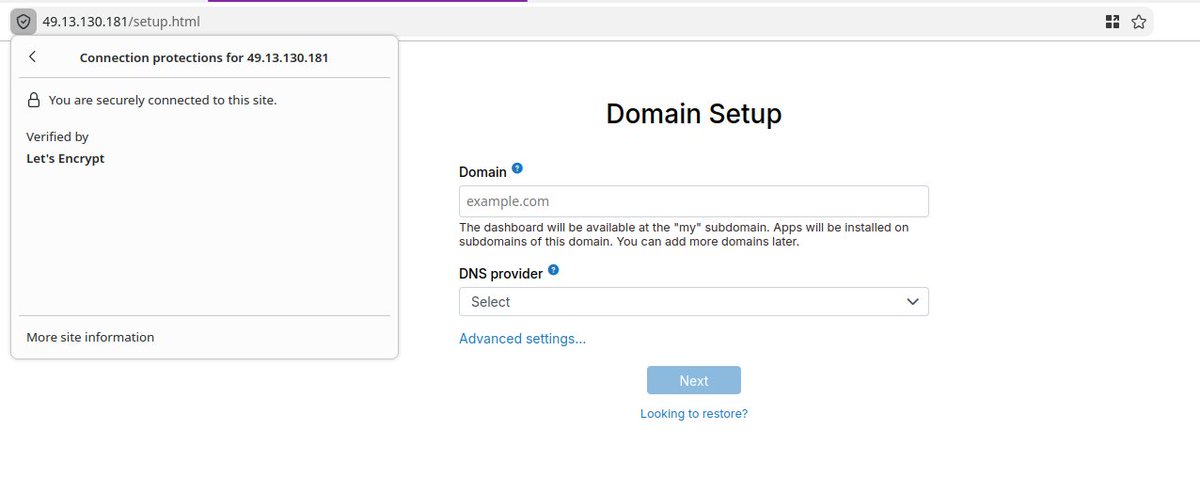Image resolution: width=1200 pixels, height=478 pixels.
Task: Click the Next button
Action: (x=693, y=381)
